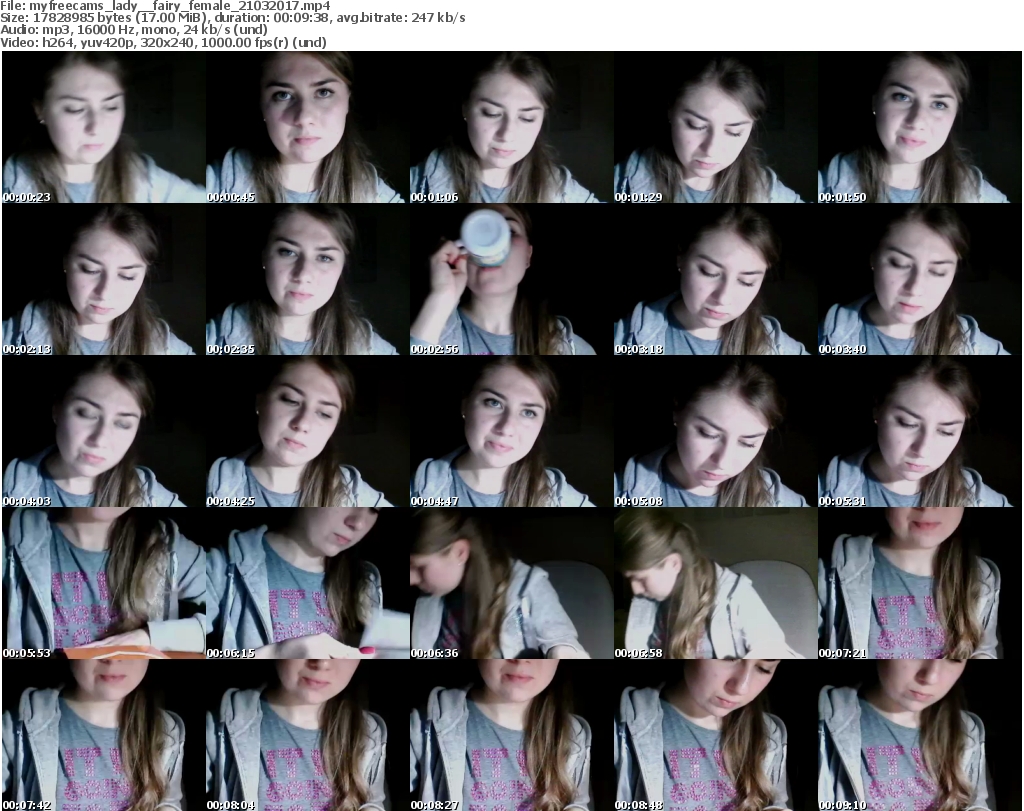Select the thumbnail marked 00:04:03

(104, 432)
